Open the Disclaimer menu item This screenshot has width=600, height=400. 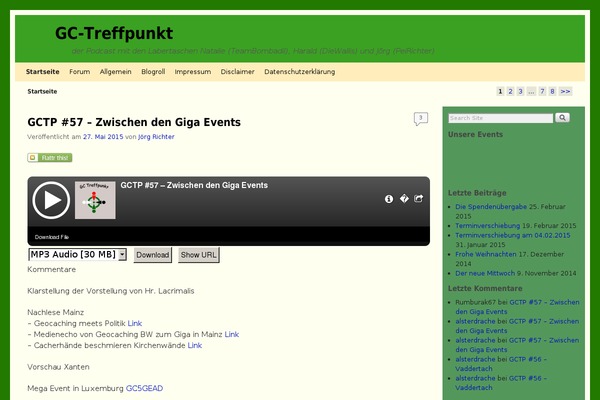(237, 72)
